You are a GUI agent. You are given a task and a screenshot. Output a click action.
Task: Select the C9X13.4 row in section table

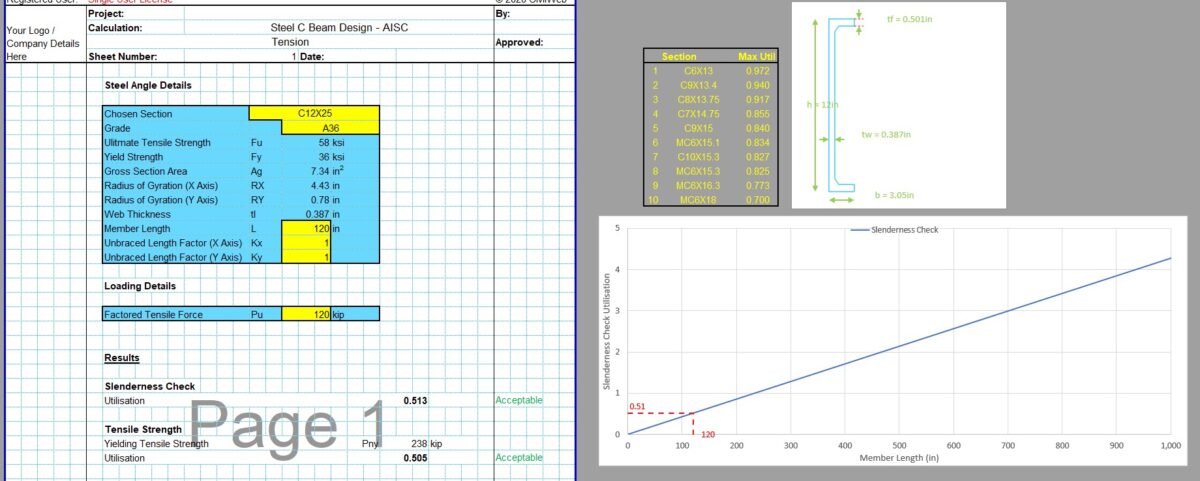coord(711,85)
